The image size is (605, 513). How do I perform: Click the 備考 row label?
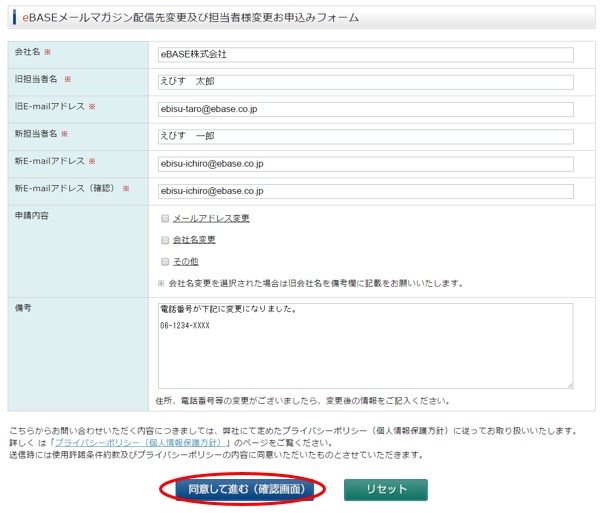[23, 308]
